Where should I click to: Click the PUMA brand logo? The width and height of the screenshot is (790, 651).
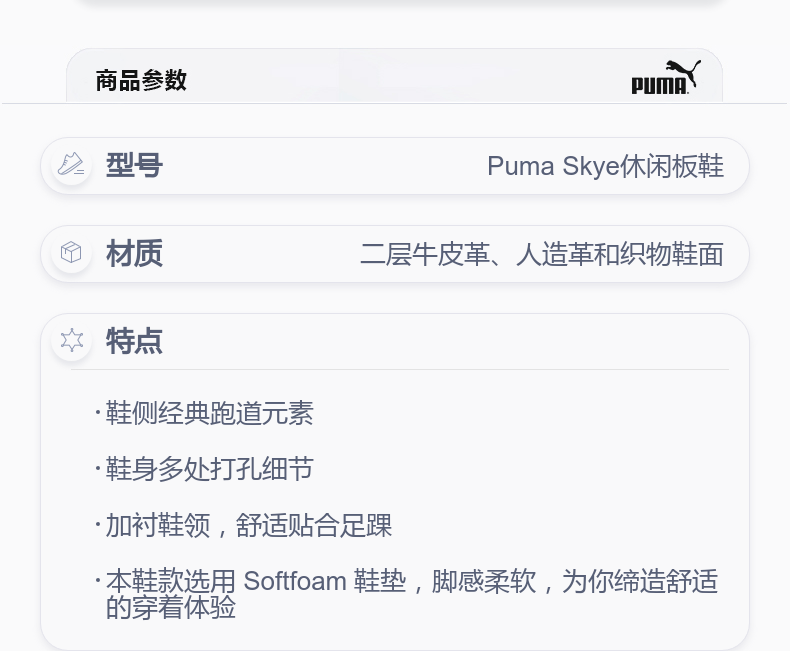click(x=666, y=77)
